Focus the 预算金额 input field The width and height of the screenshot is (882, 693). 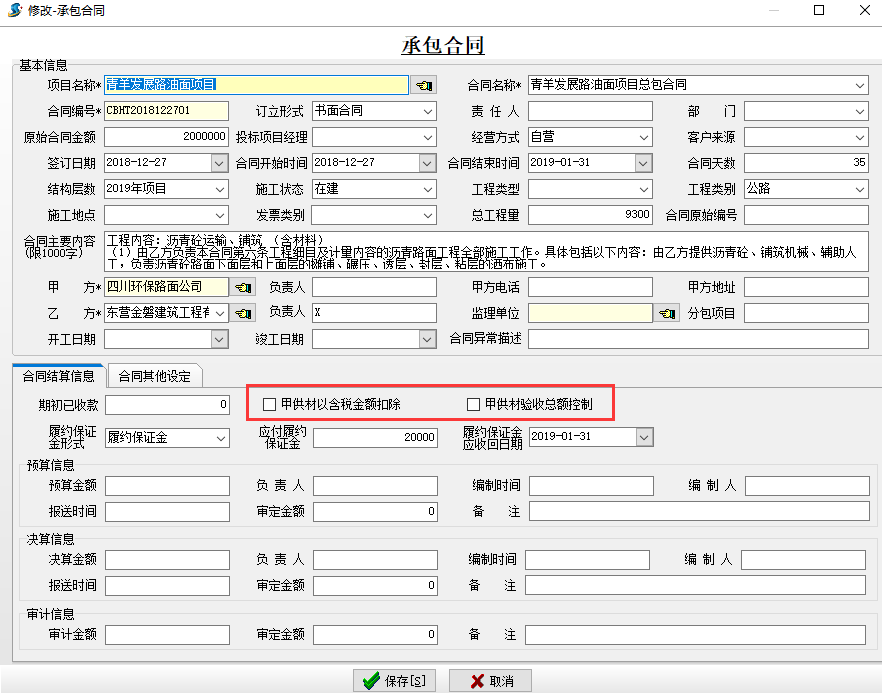click(166, 486)
